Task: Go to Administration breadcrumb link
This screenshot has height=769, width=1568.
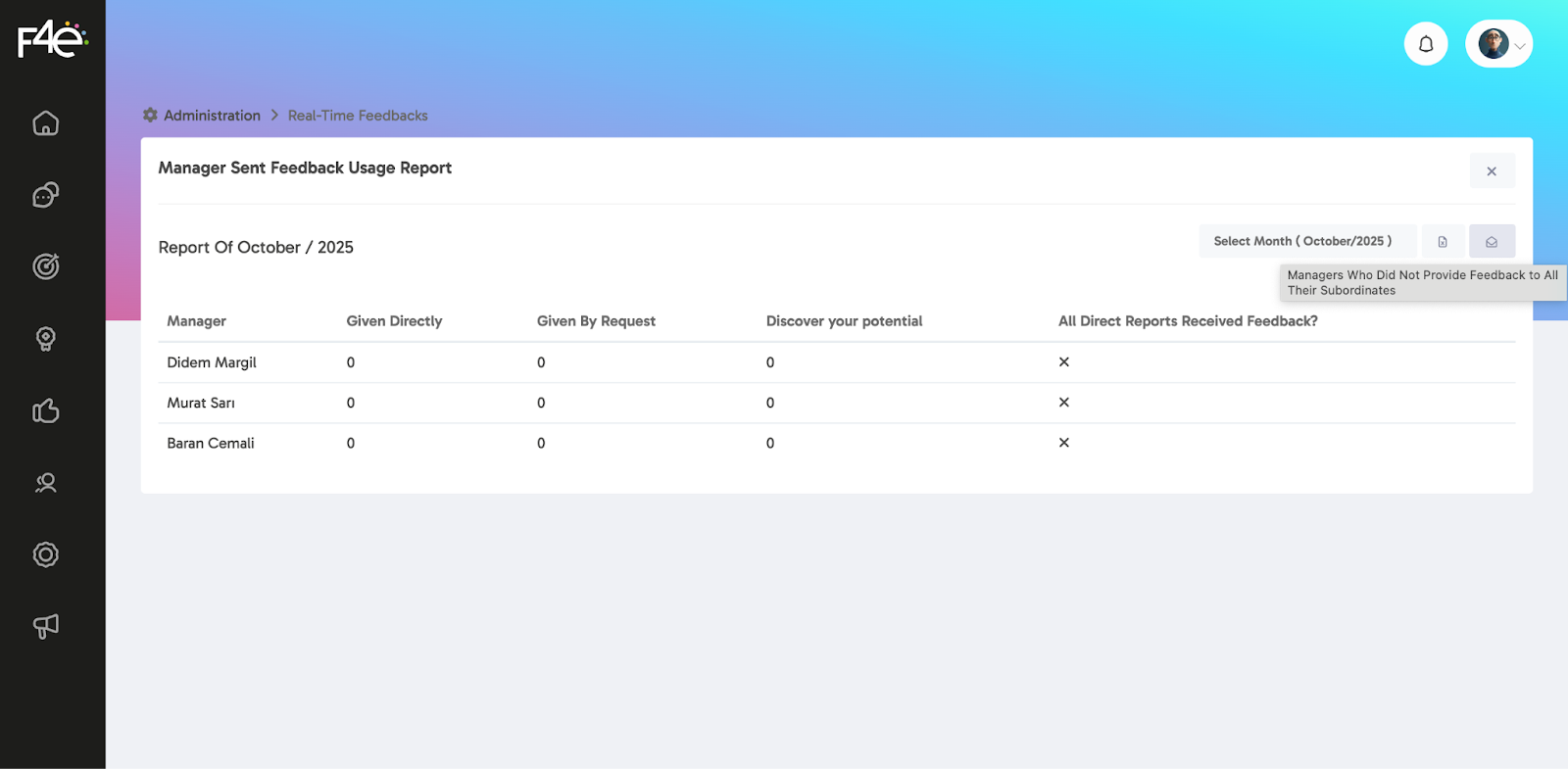Action: (212, 116)
